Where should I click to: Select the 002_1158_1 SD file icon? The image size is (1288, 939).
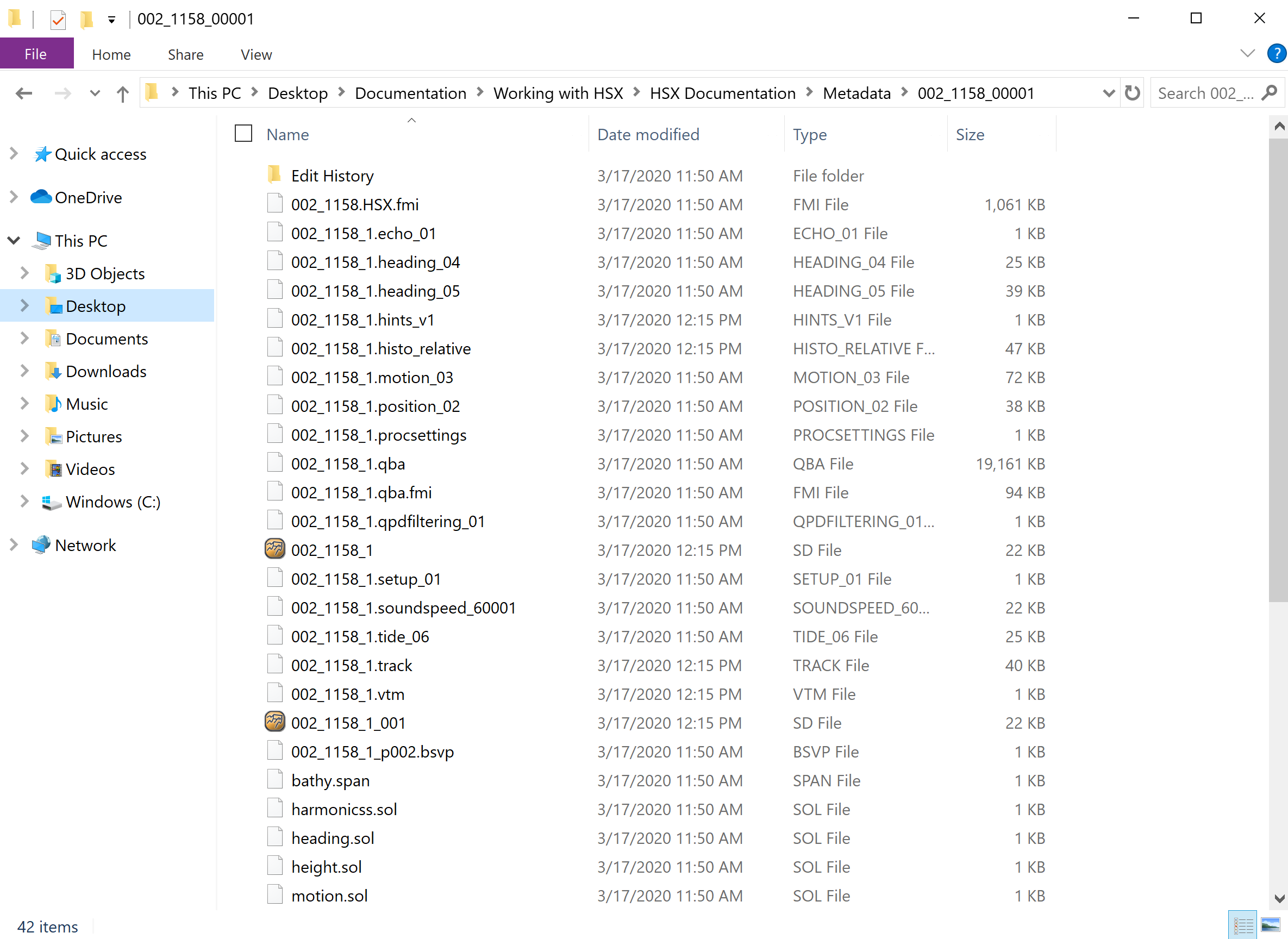click(274, 548)
